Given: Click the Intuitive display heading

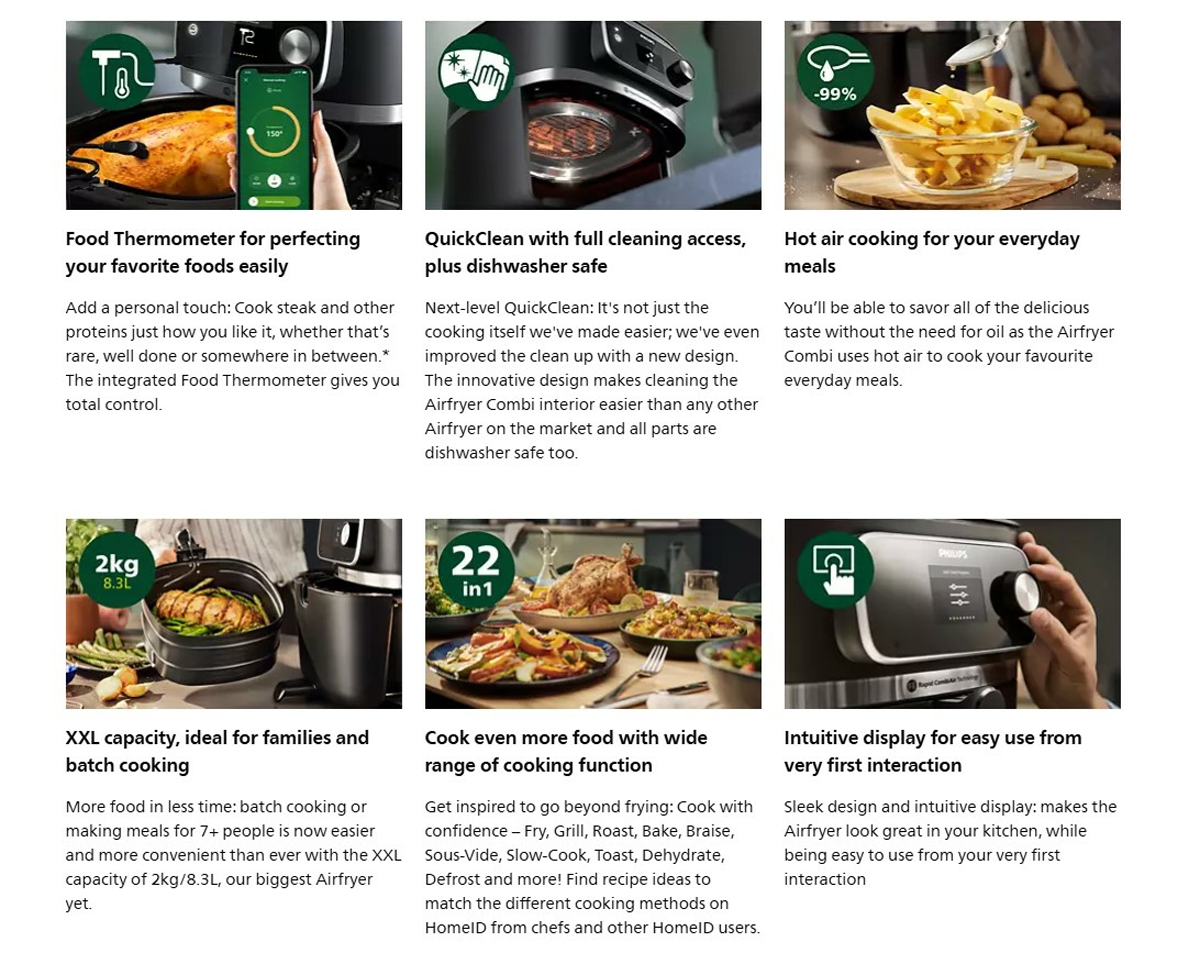Looking at the screenshot, I should point(933,751).
